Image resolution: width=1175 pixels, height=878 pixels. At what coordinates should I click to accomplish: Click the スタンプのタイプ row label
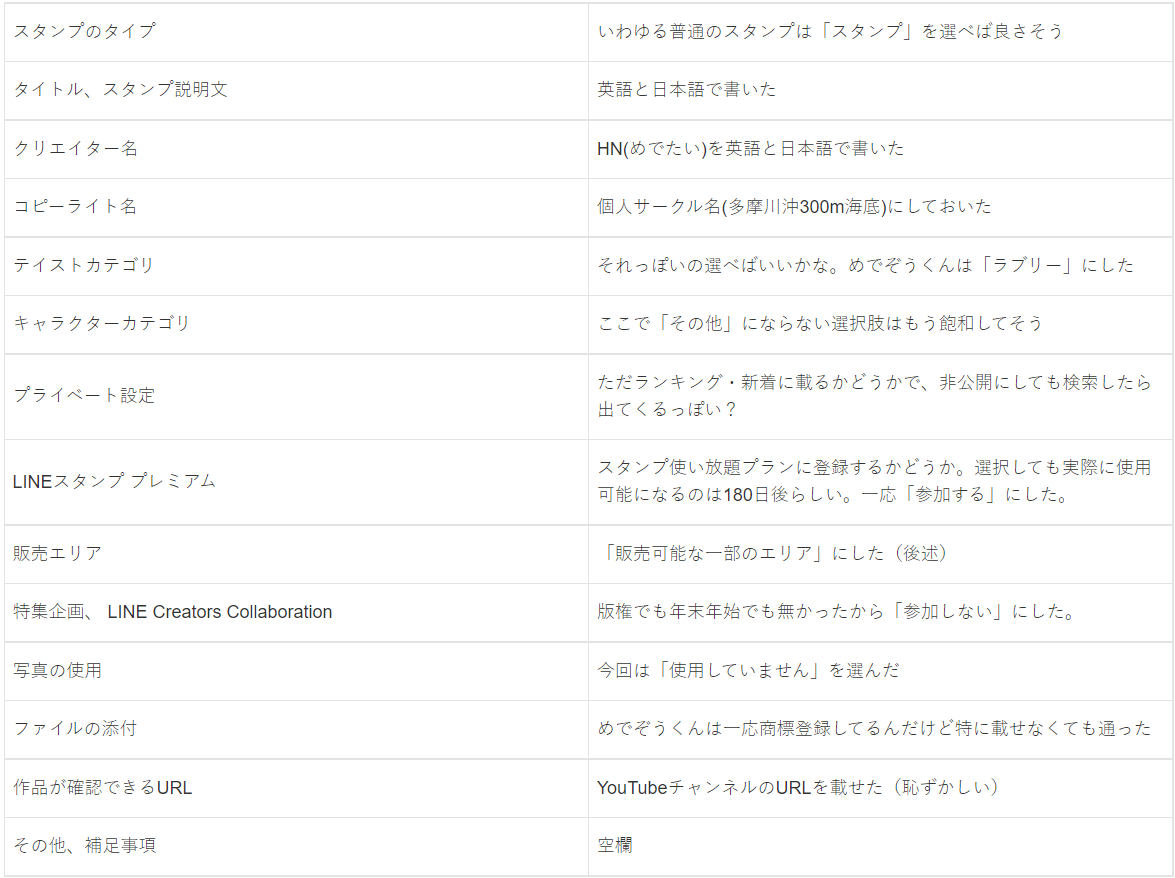tap(84, 31)
